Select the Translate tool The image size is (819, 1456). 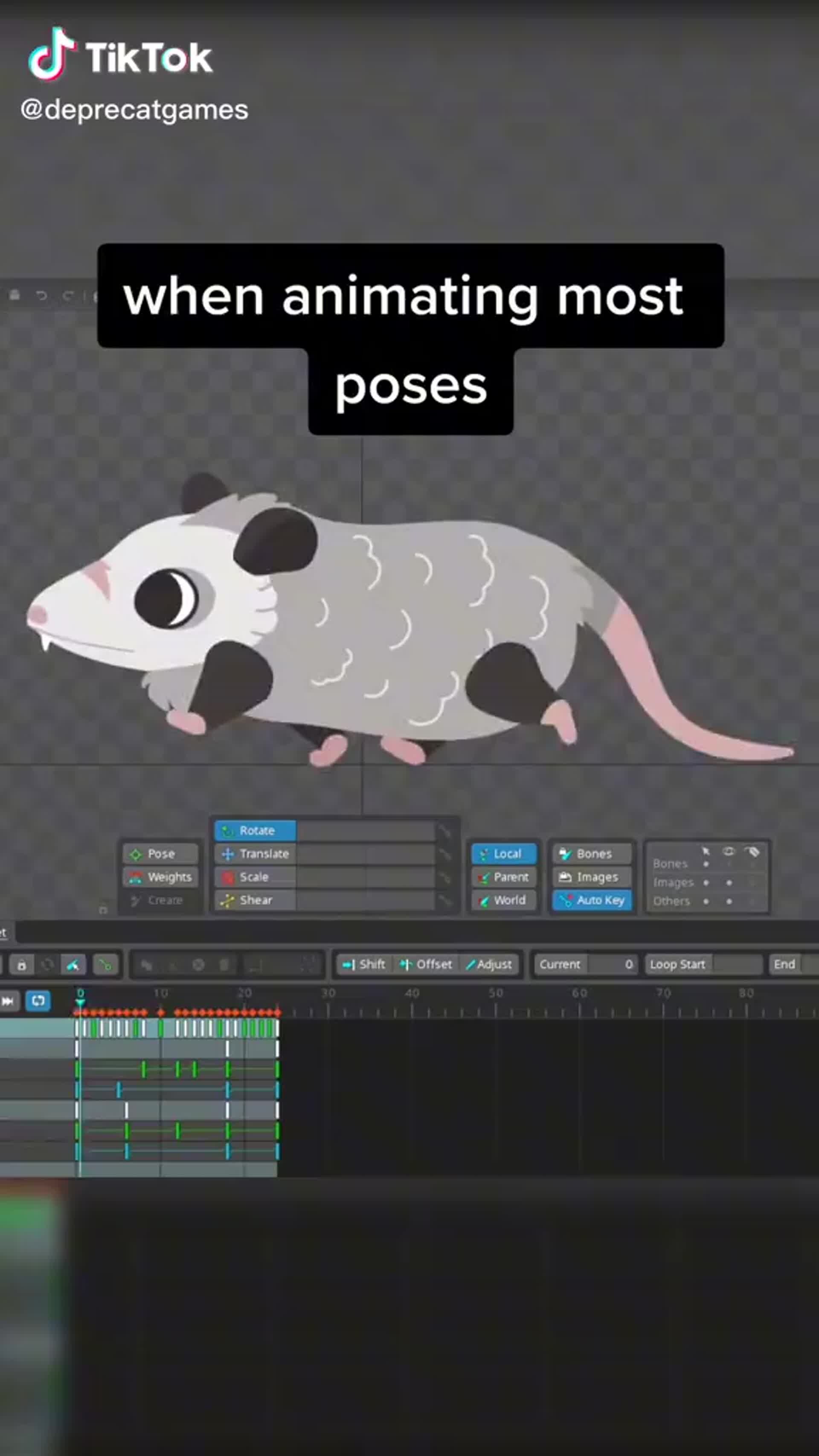click(x=256, y=853)
